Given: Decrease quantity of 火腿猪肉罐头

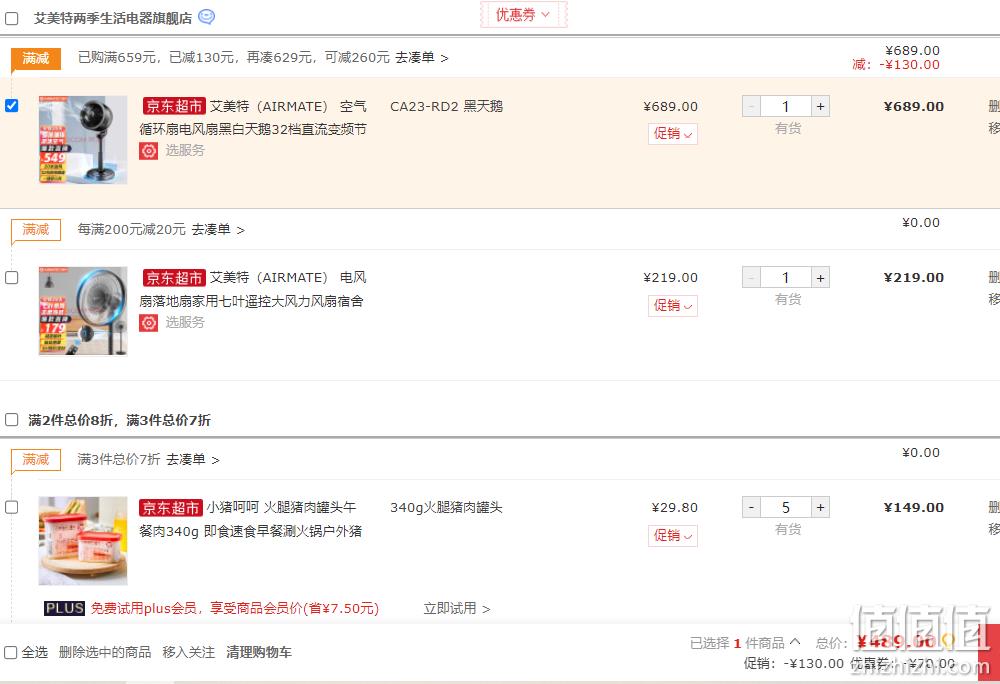Looking at the screenshot, I should [x=751, y=507].
